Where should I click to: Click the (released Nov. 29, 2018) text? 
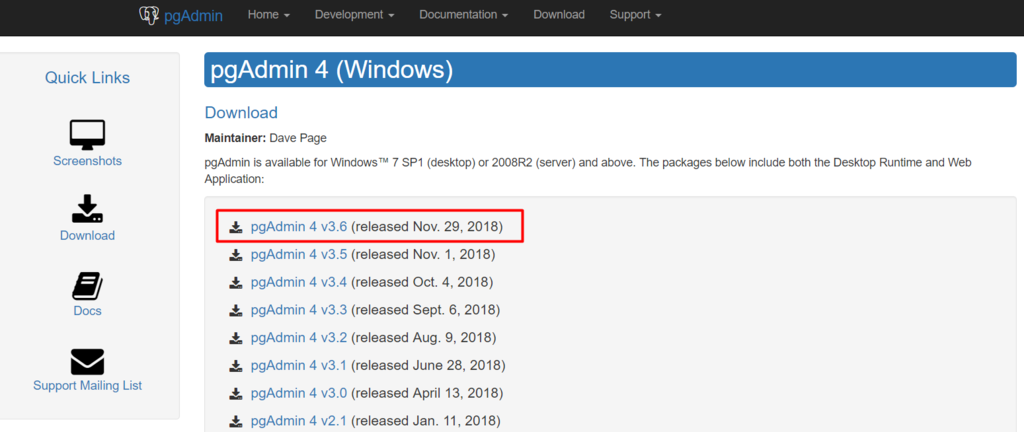tap(427, 227)
